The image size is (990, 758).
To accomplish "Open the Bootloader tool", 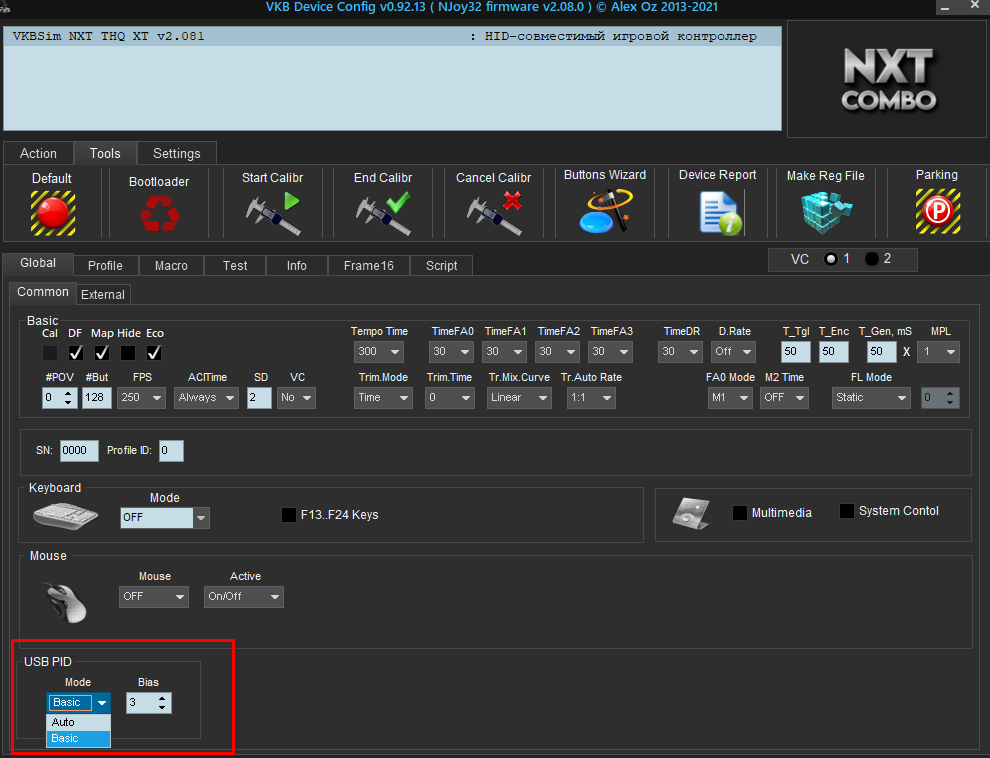I will pos(158,213).
